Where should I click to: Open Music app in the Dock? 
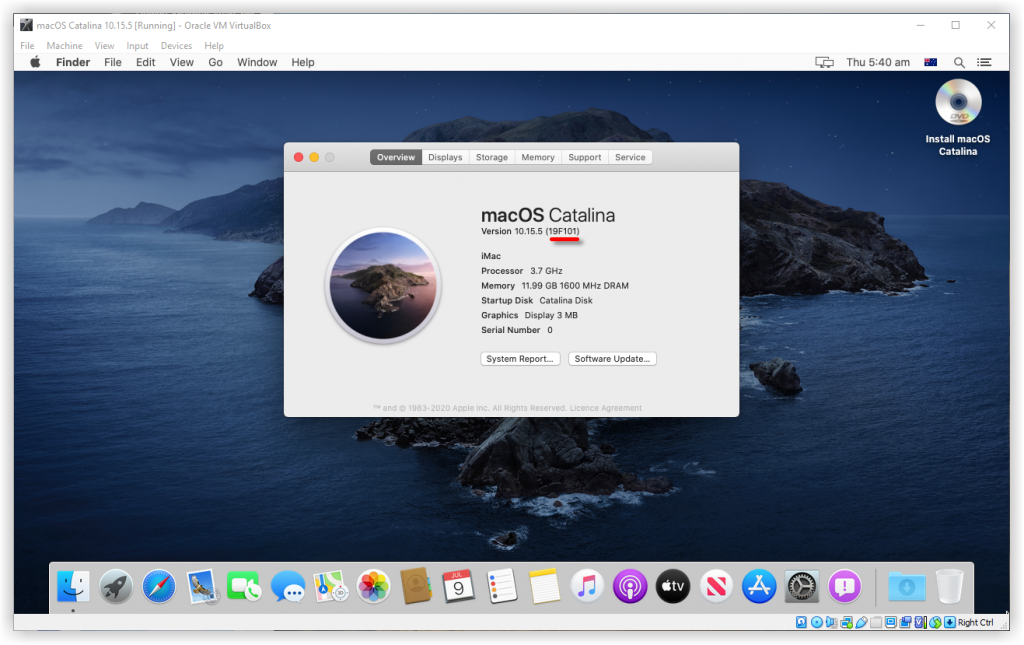(x=587, y=586)
